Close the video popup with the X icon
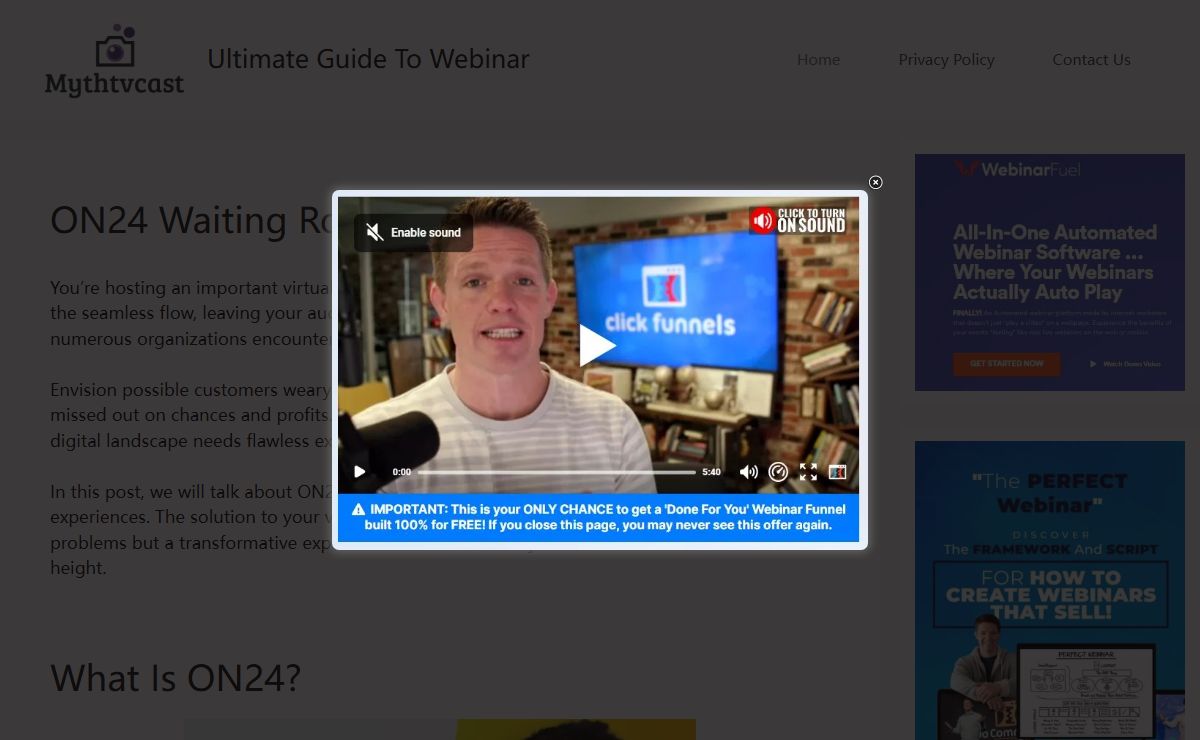 (876, 182)
